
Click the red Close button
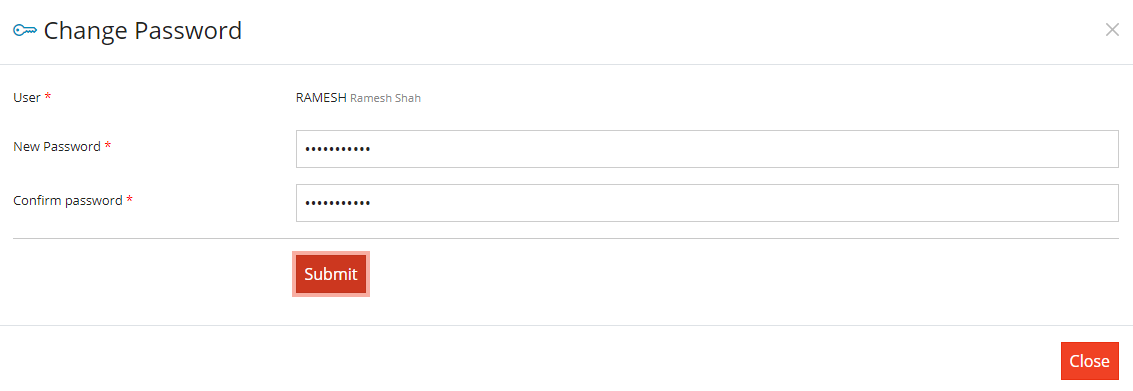pyautogui.click(x=1090, y=361)
